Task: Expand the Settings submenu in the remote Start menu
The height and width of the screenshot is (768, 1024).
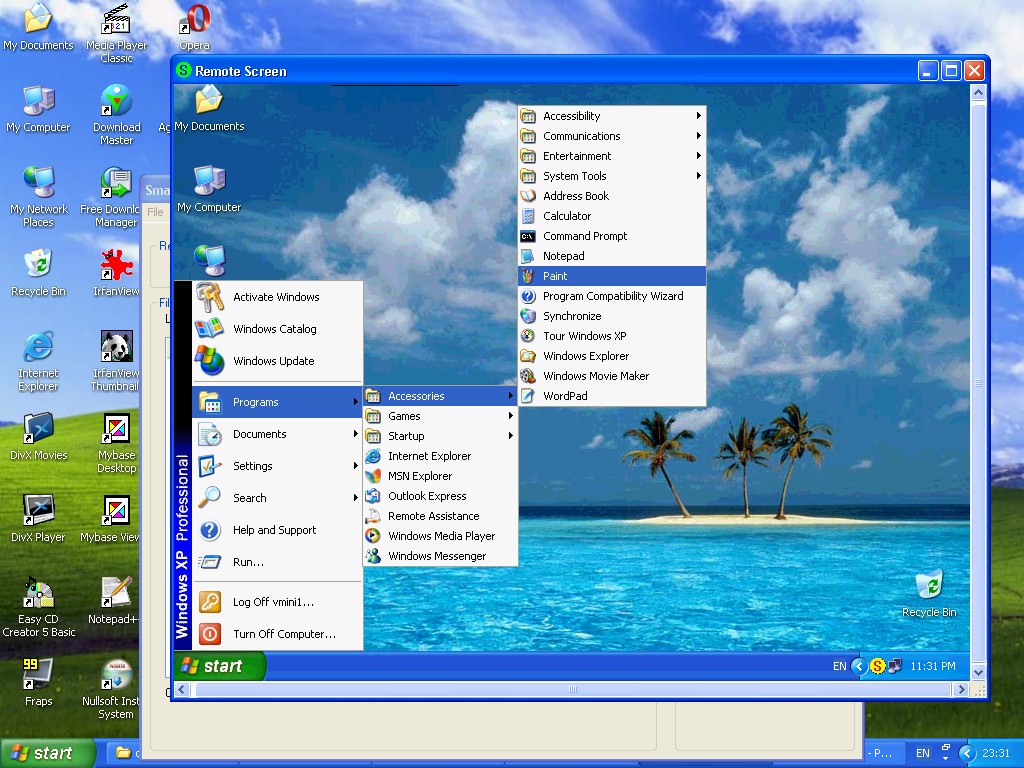Action: pyautogui.click(x=278, y=466)
